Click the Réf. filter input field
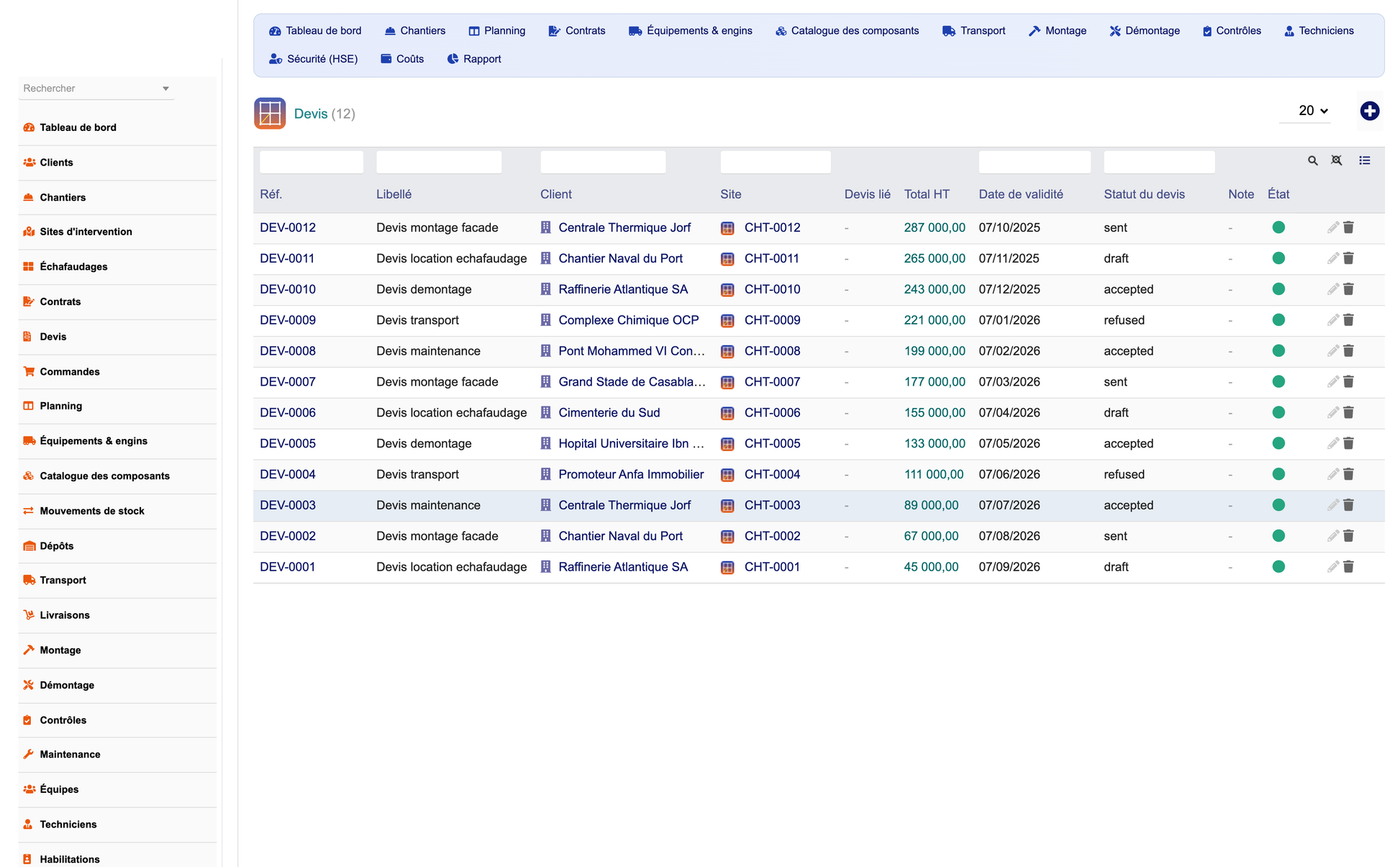This screenshot has height=867, width=1400. tap(312, 162)
